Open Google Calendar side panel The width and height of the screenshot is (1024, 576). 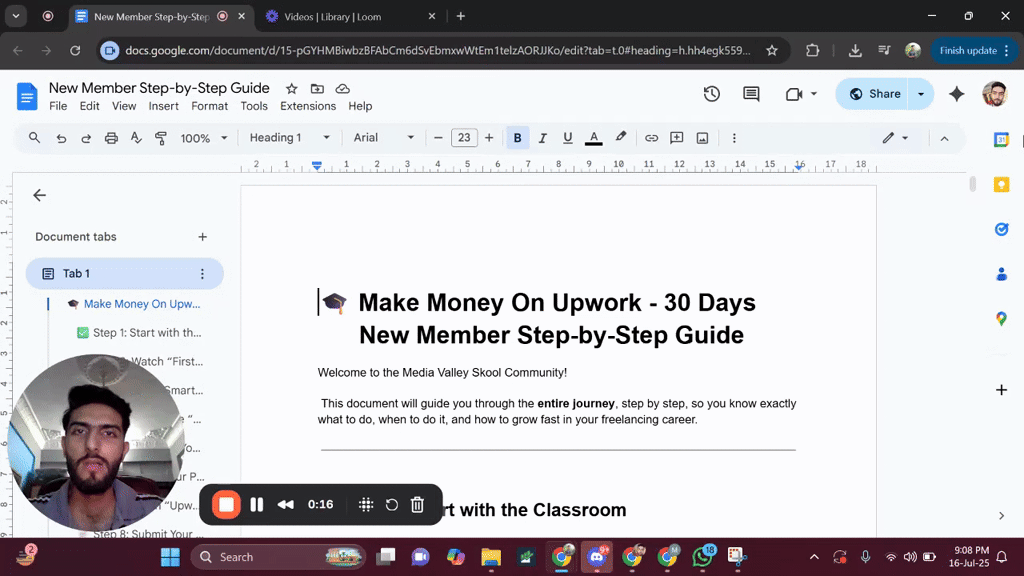pyautogui.click(x=1001, y=140)
